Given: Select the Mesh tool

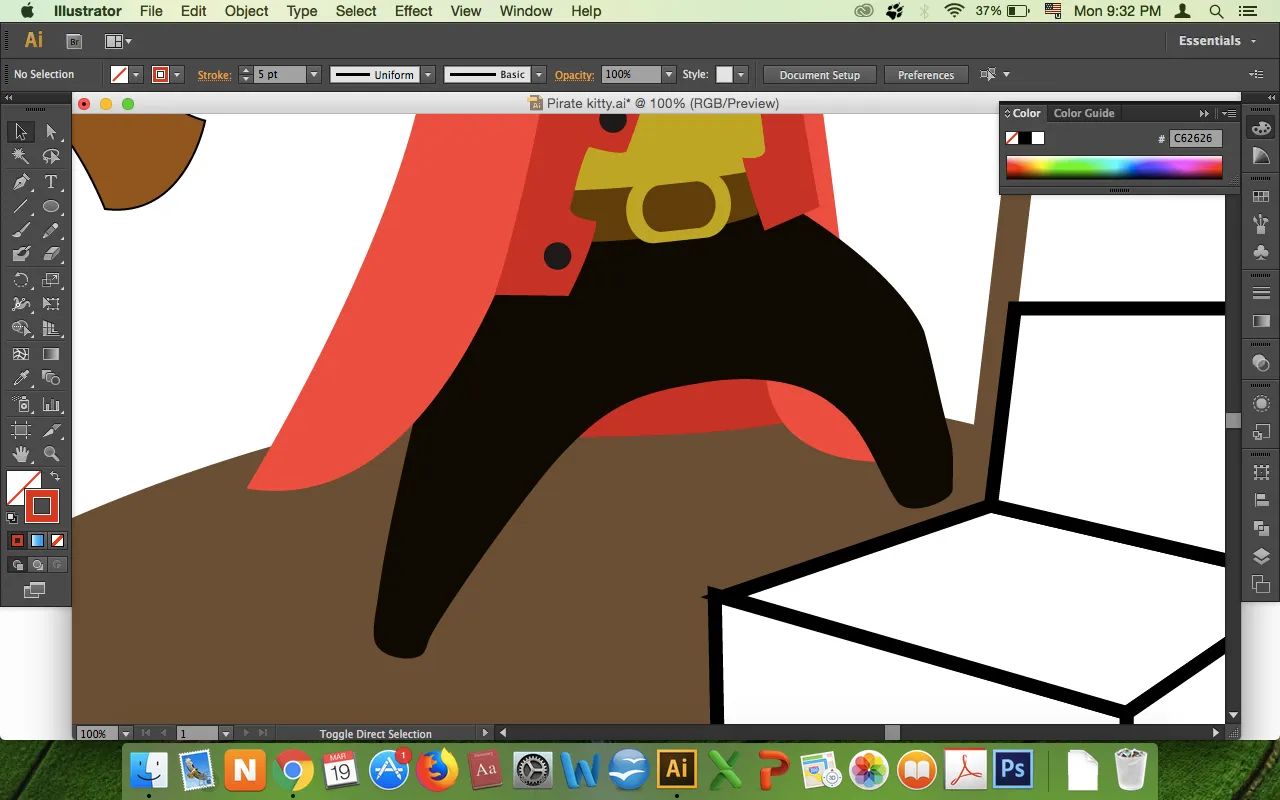Looking at the screenshot, I should pyautogui.click(x=21, y=354).
